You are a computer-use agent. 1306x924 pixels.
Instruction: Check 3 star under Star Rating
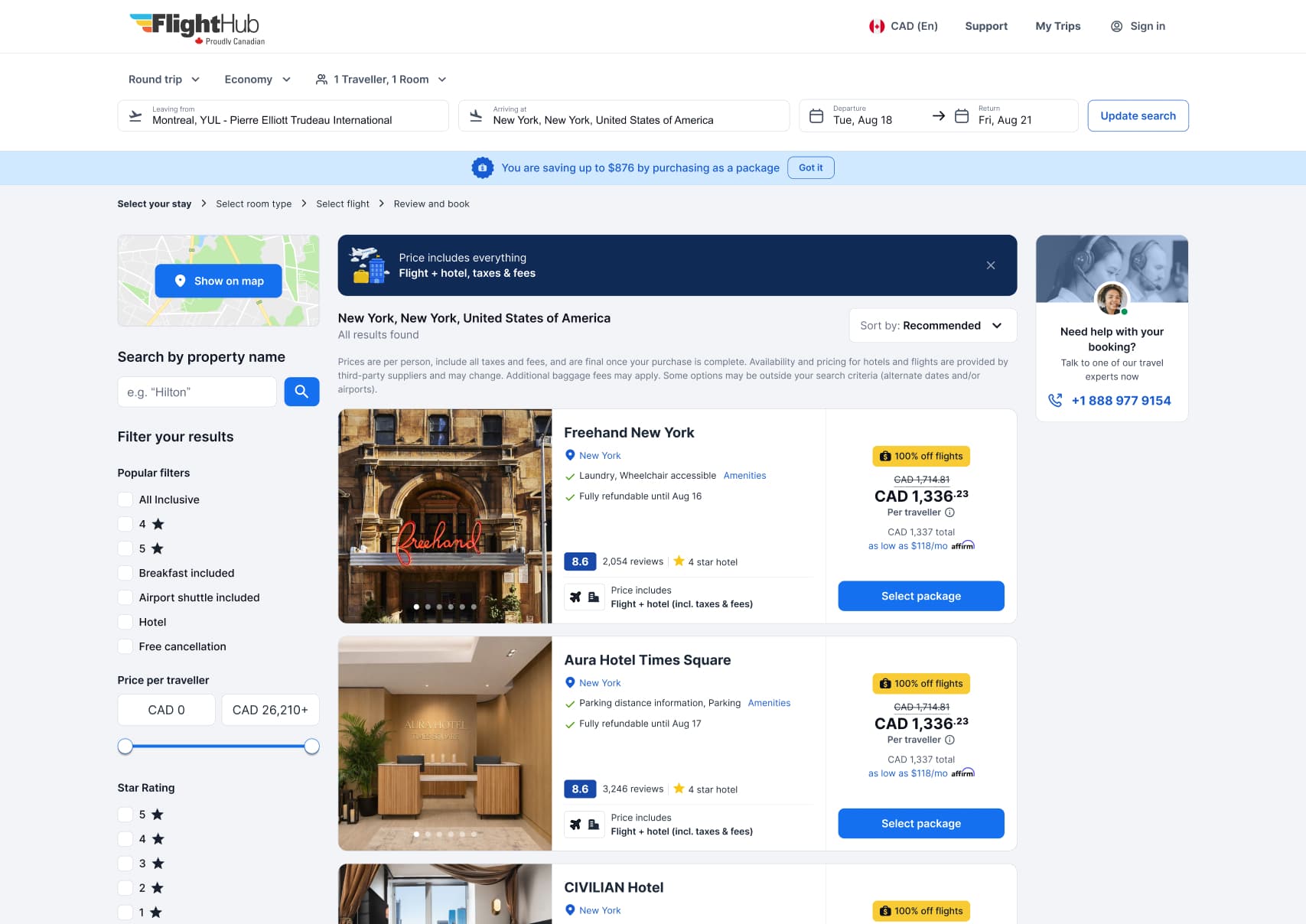(x=125, y=864)
